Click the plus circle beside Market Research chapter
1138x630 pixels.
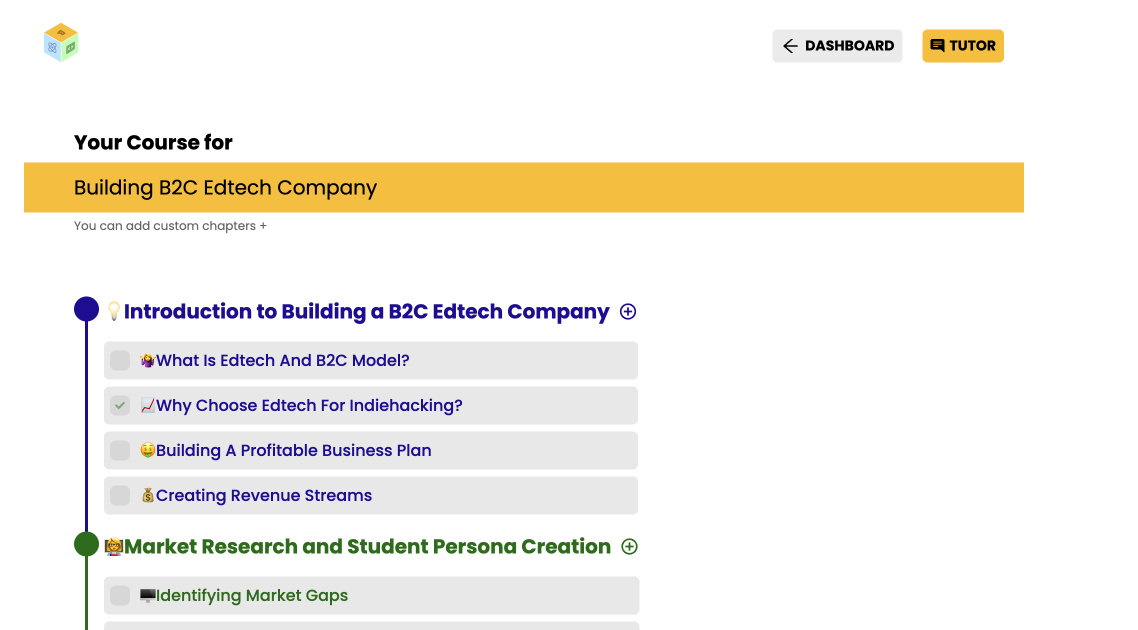(629, 547)
